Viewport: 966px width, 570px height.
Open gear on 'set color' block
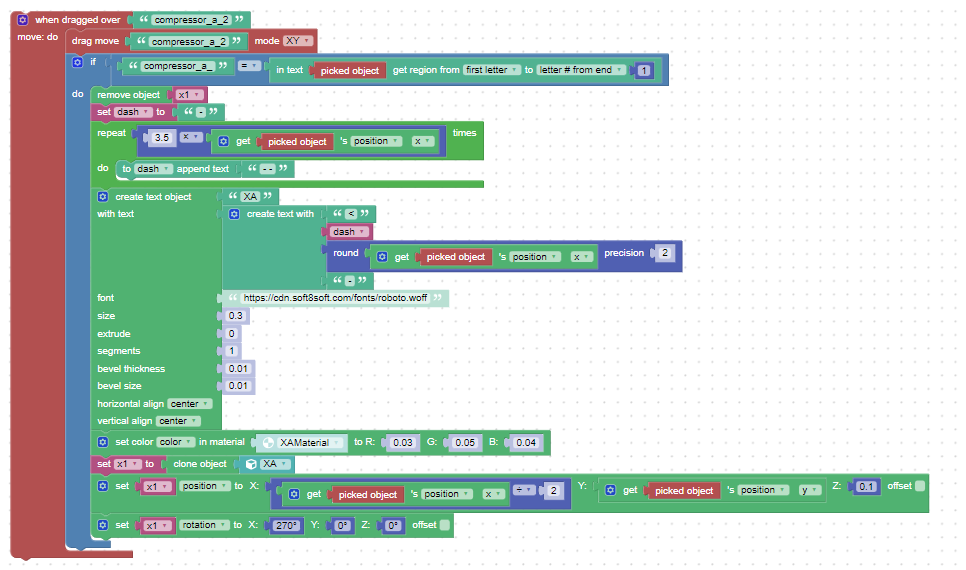[103, 442]
